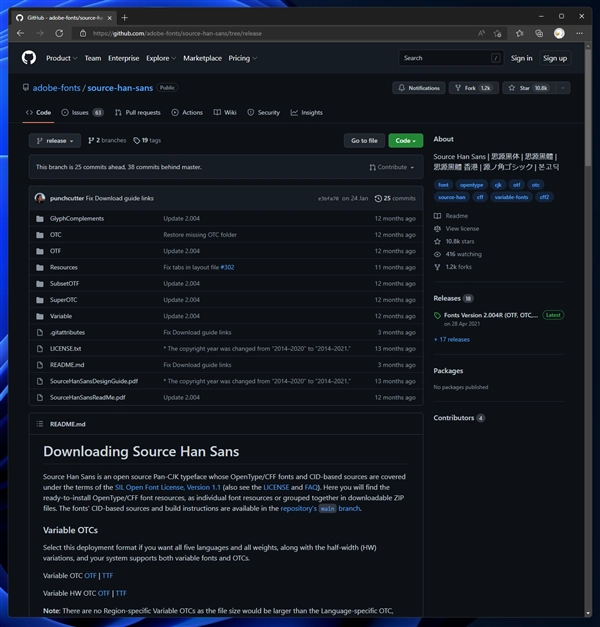Open the Team page

click(x=93, y=58)
